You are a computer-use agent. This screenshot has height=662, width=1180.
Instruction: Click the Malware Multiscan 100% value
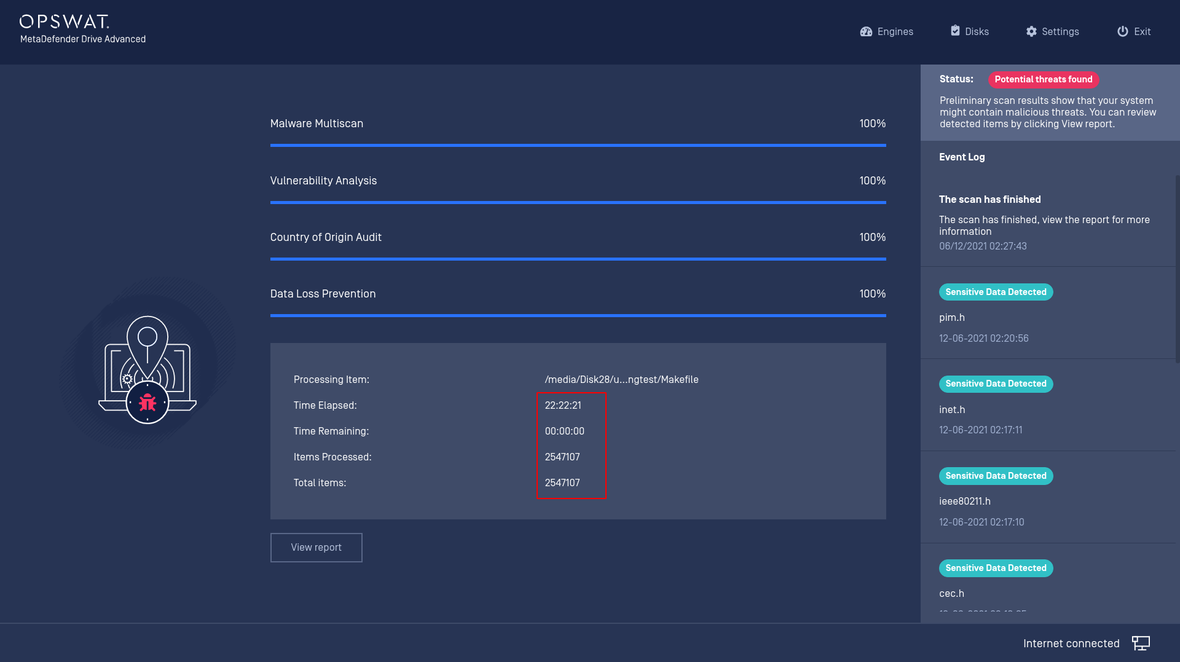point(872,123)
